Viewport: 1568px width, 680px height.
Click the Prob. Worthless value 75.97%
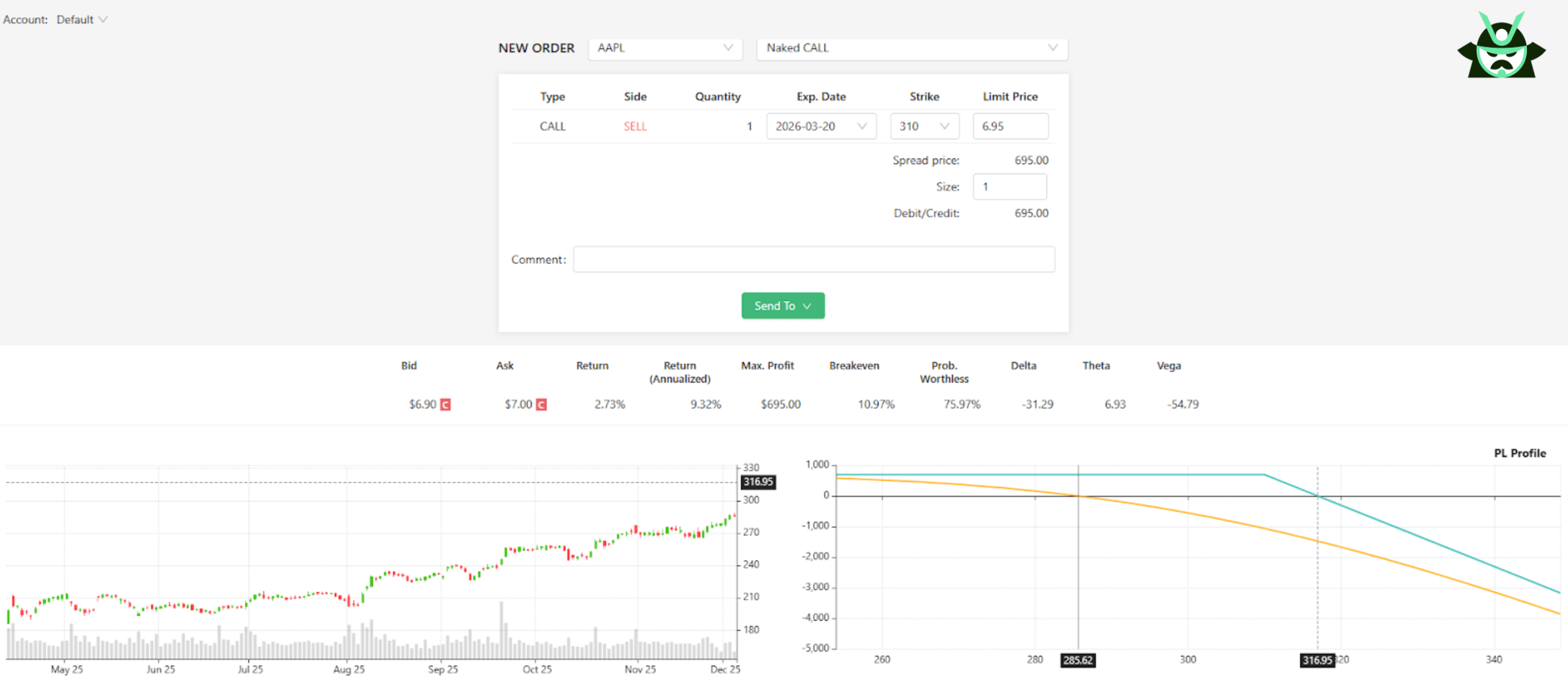pos(961,404)
